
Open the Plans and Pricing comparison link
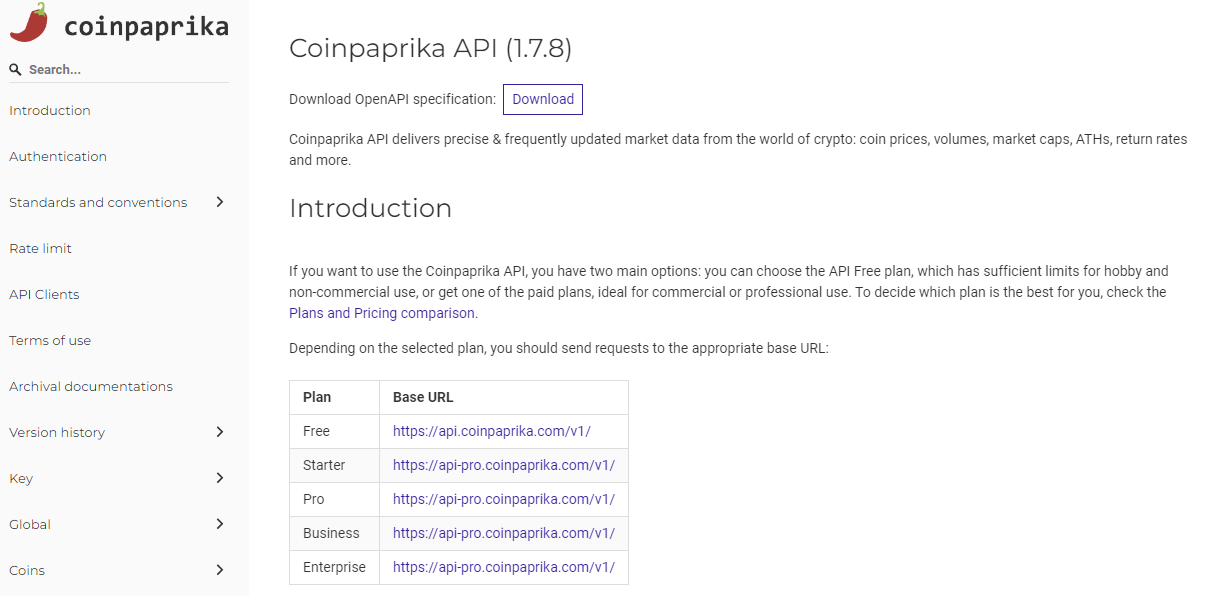click(382, 313)
